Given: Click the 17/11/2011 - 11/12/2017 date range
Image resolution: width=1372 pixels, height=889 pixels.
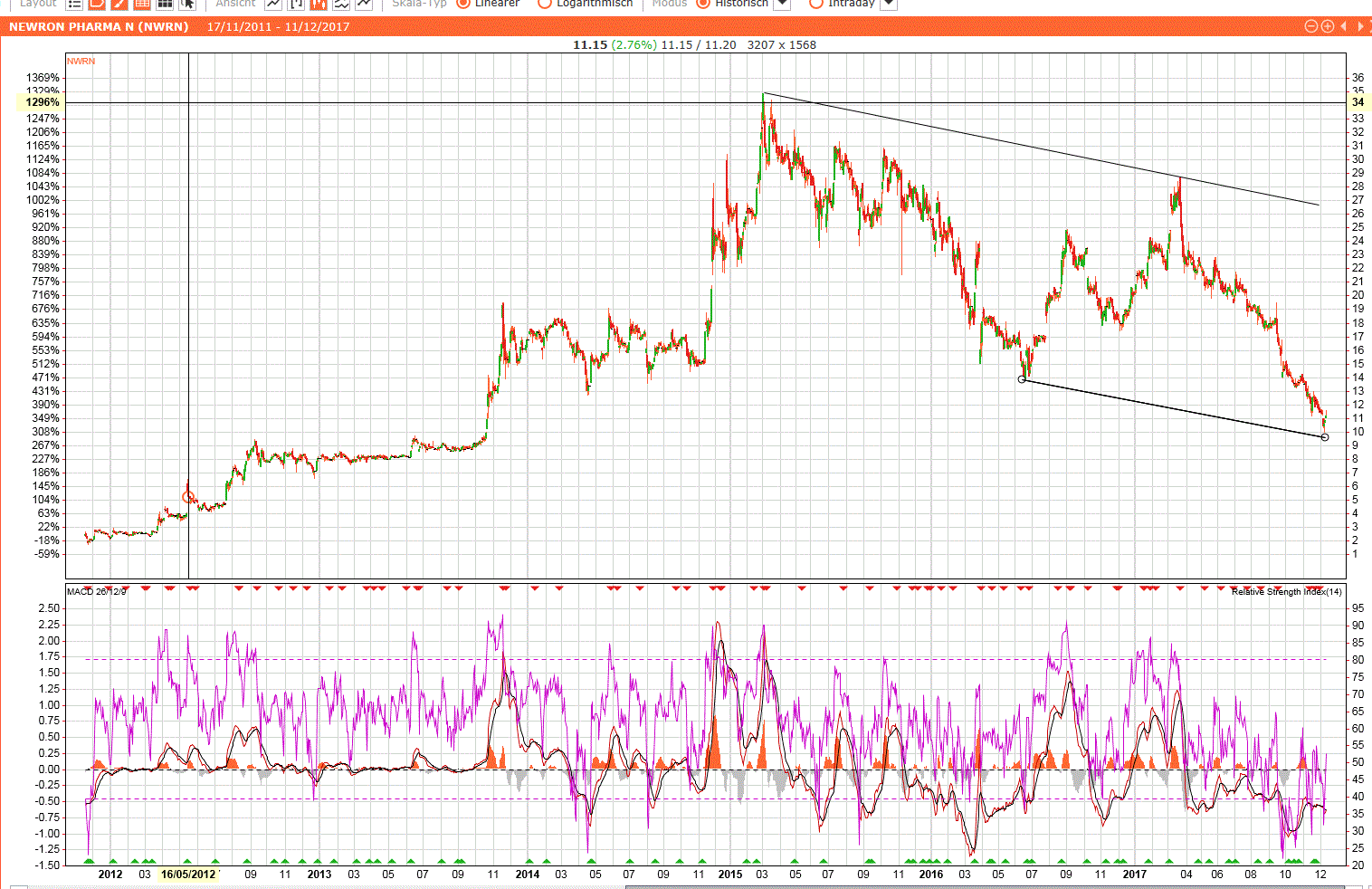Looking at the screenshot, I should click(278, 26).
